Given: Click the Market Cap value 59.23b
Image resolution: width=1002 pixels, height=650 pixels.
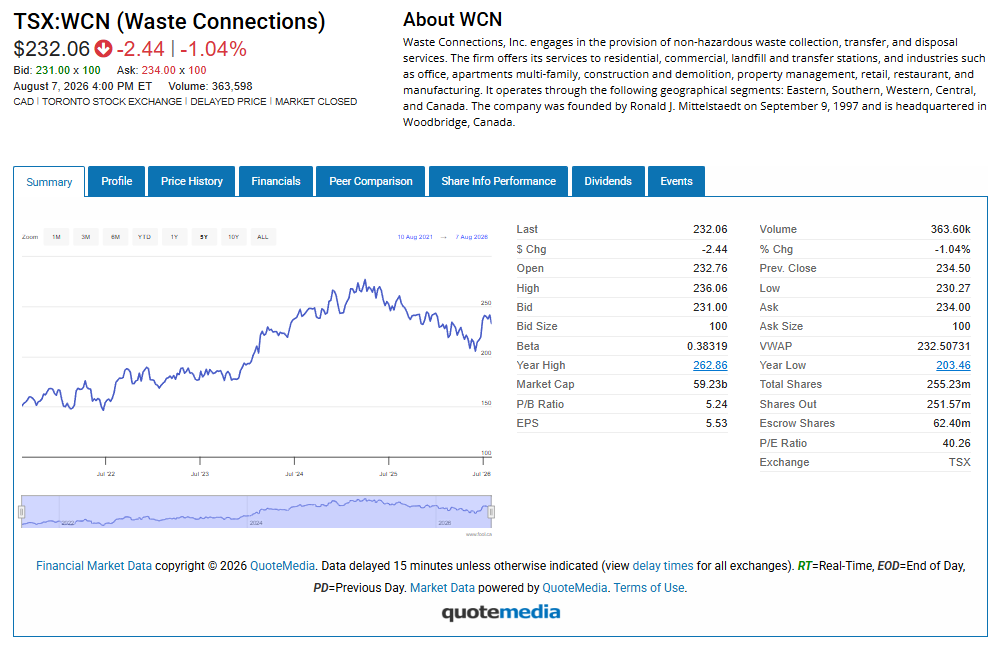Looking at the screenshot, I should click(710, 385).
